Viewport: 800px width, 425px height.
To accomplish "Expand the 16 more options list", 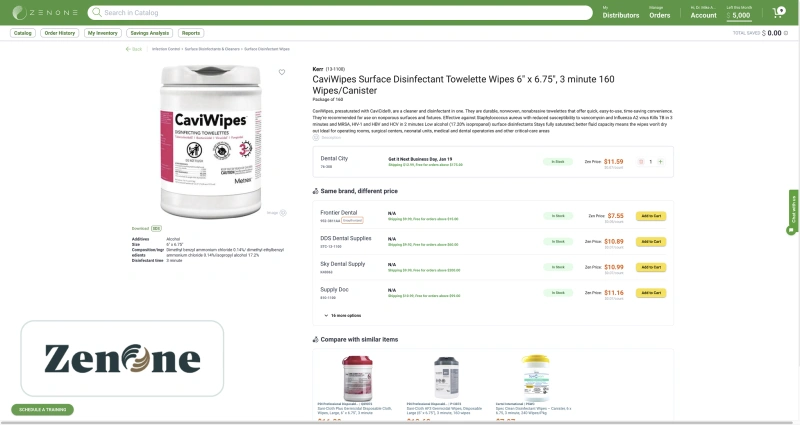I will click(342, 316).
